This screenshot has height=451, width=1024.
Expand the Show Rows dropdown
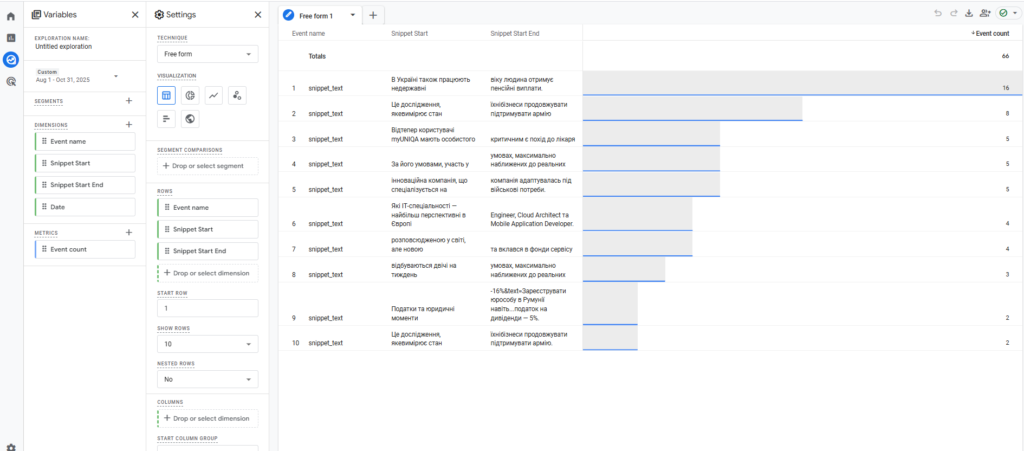[x=207, y=343]
